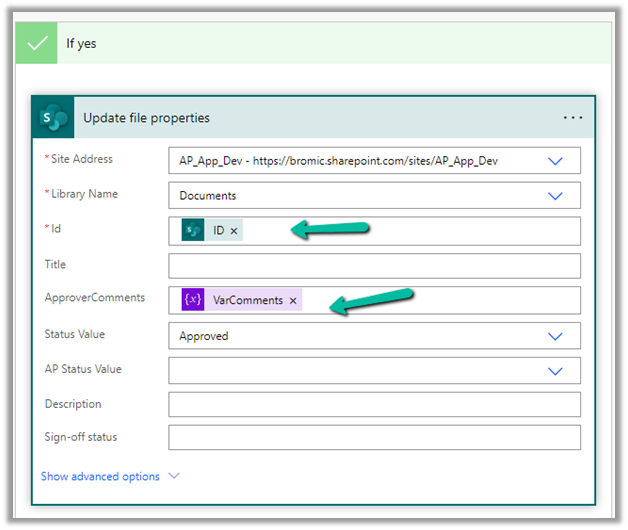Focus the Sign-off status field
Screen dimensions: 628x530
pyautogui.click(x=374, y=438)
